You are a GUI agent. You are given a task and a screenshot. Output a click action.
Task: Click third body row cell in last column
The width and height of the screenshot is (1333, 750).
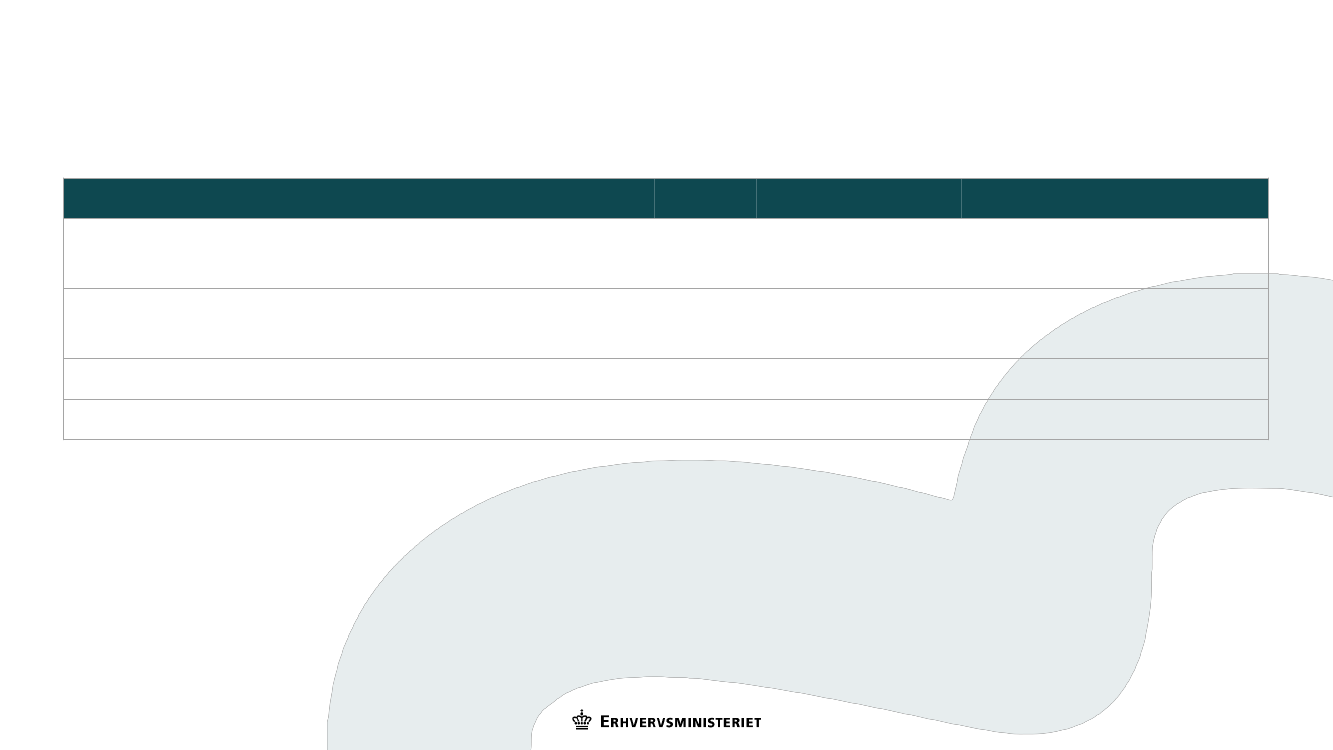click(1114, 379)
